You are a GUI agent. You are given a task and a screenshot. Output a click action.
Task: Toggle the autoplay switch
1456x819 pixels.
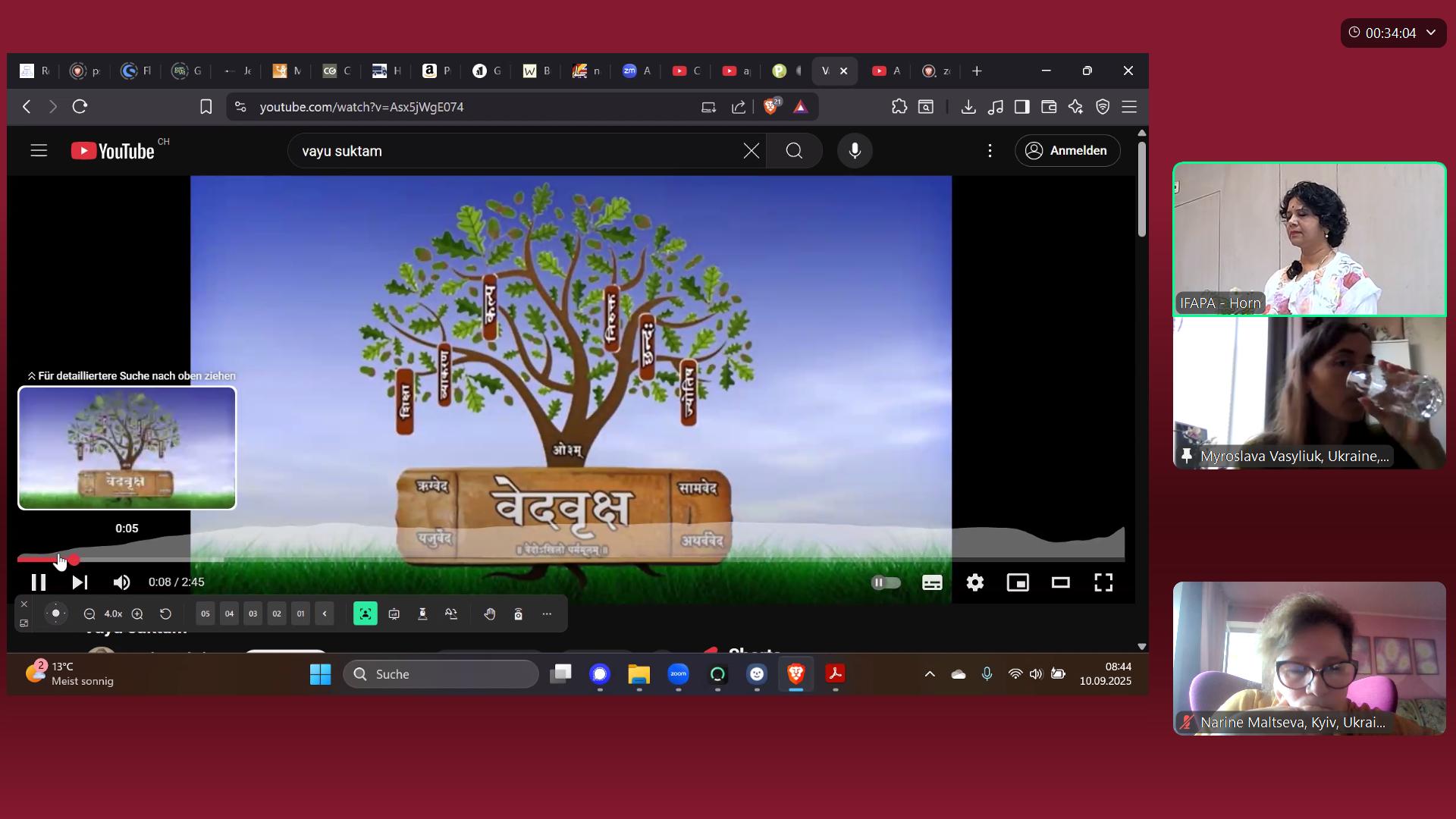886,582
